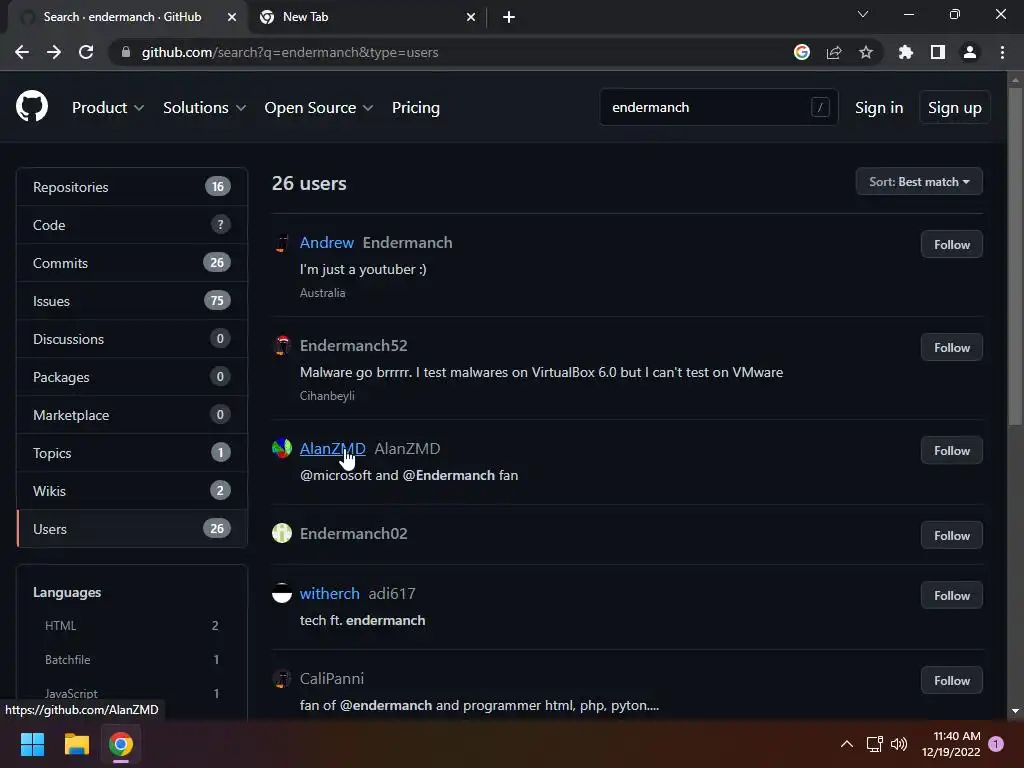Show Issues search results
Screen dimensions: 1024x768
click(132, 300)
